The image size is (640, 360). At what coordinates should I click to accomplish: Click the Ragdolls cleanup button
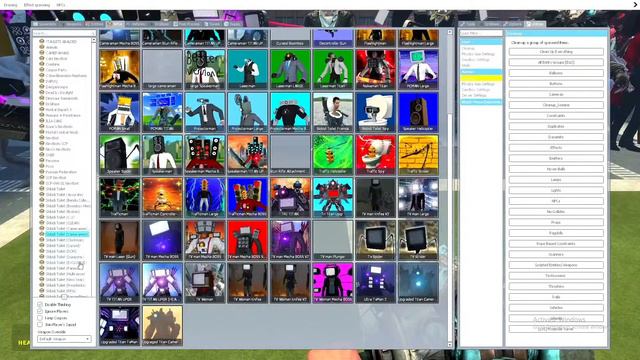(556, 233)
